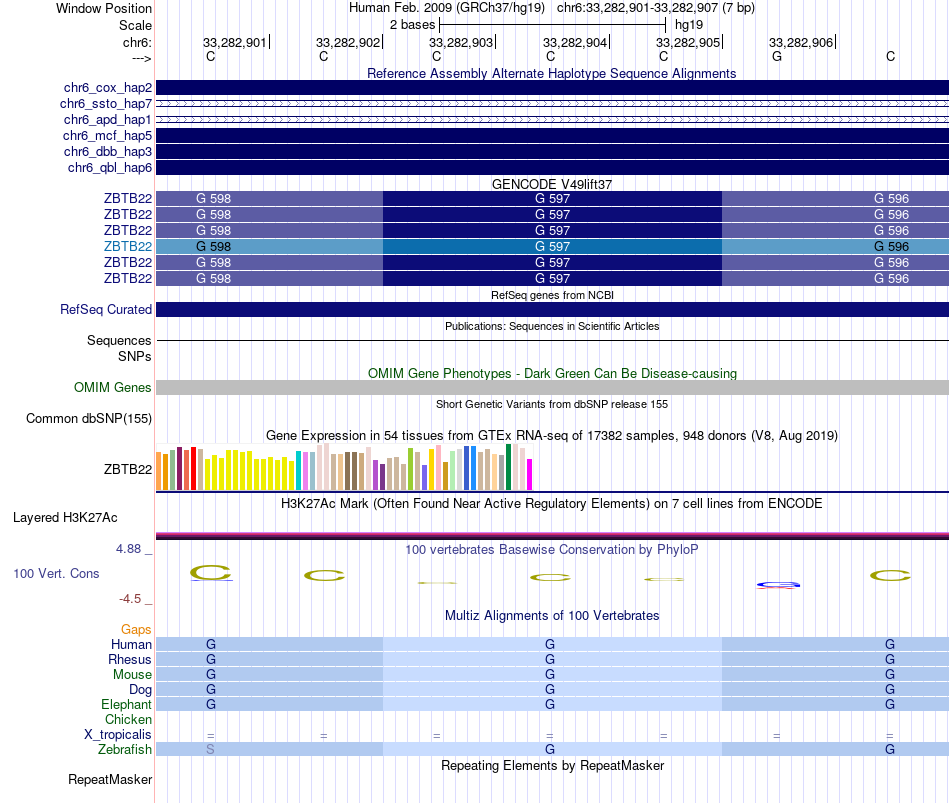950x803 pixels.
Task: Click position label 33,282,905
Action: point(688,42)
